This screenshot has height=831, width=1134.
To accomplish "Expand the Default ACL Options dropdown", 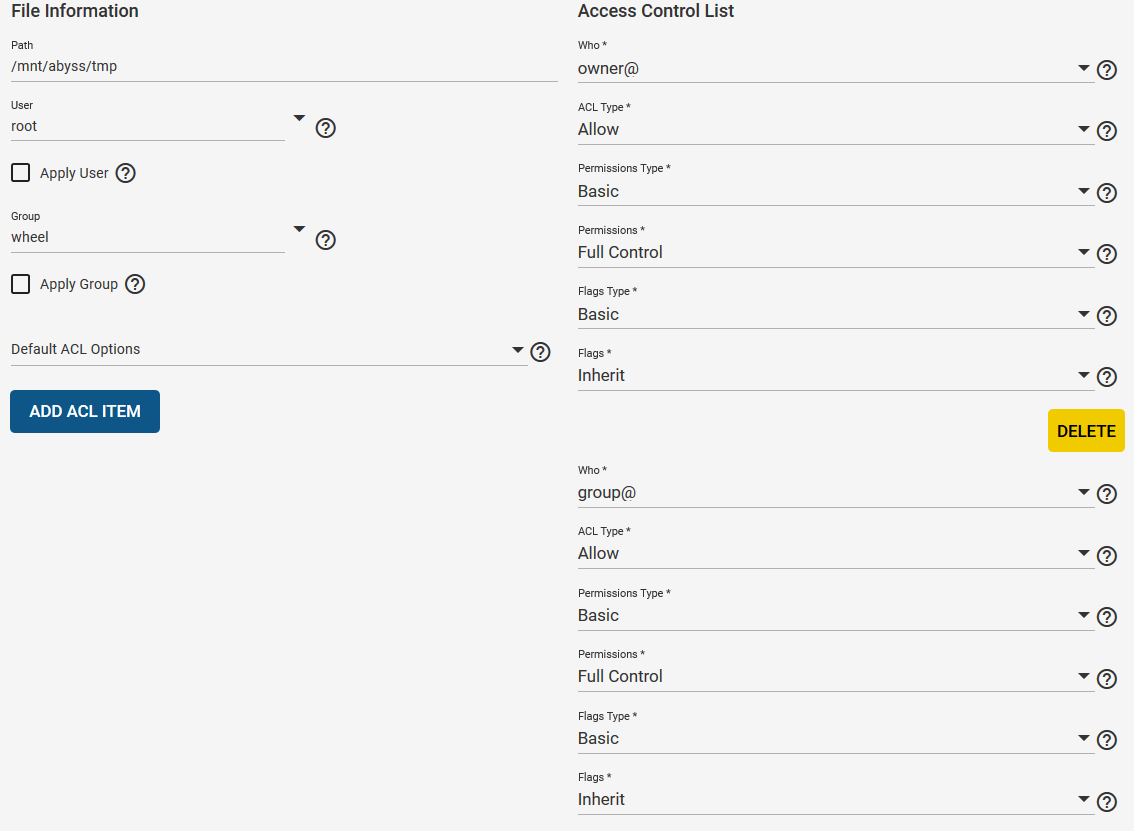I will (x=268, y=350).
